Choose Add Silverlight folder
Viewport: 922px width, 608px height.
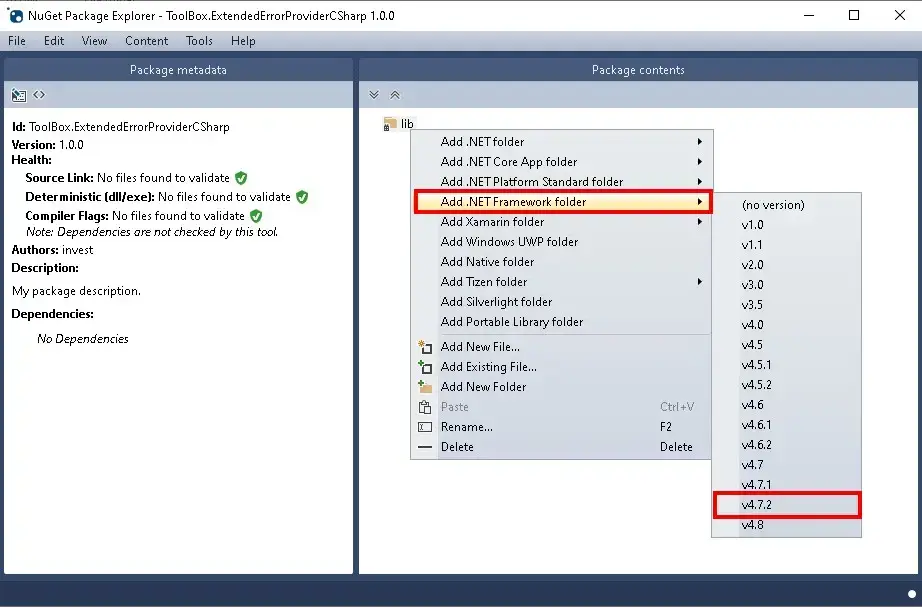(562, 302)
